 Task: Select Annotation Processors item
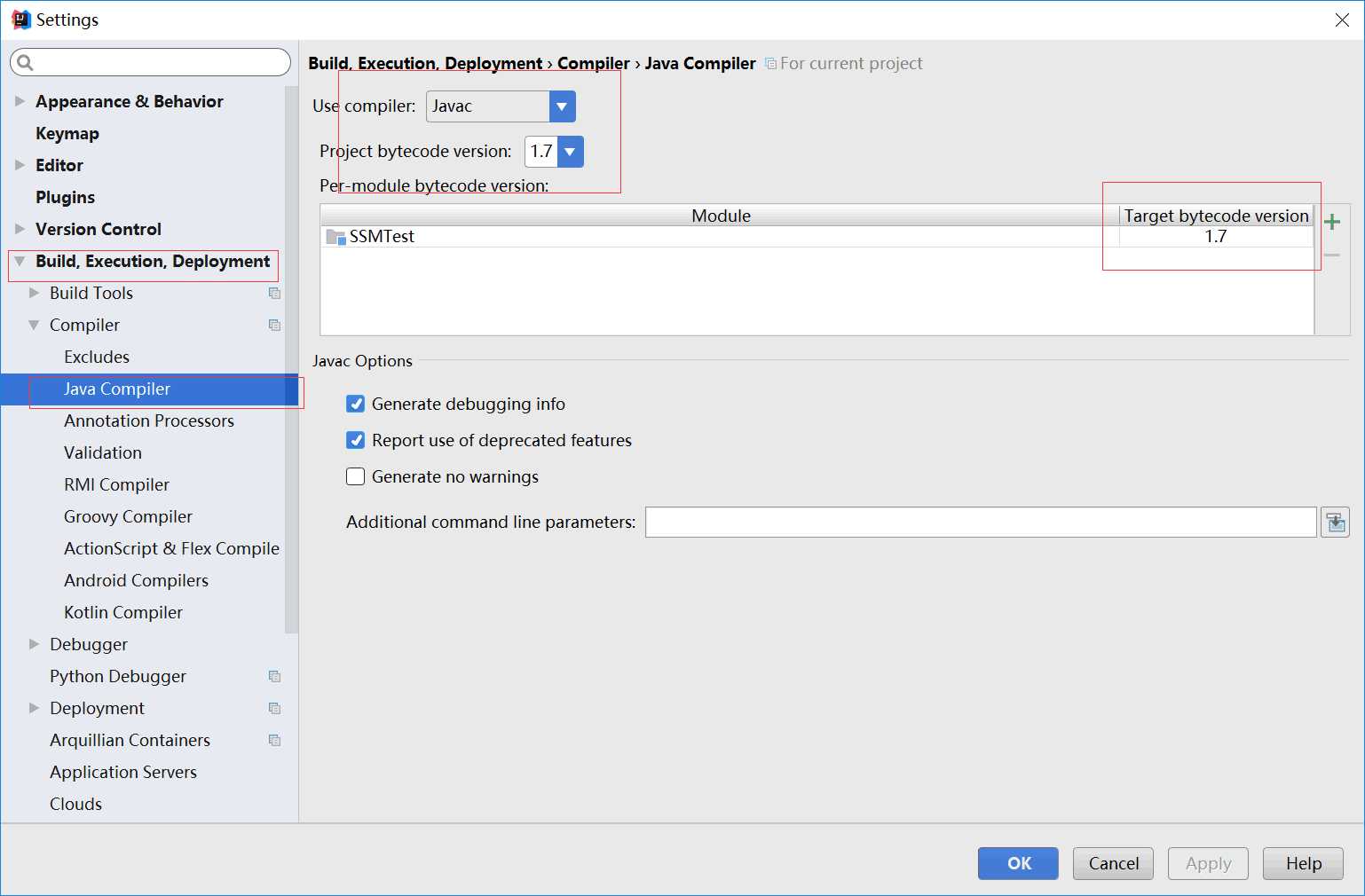coord(149,421)
